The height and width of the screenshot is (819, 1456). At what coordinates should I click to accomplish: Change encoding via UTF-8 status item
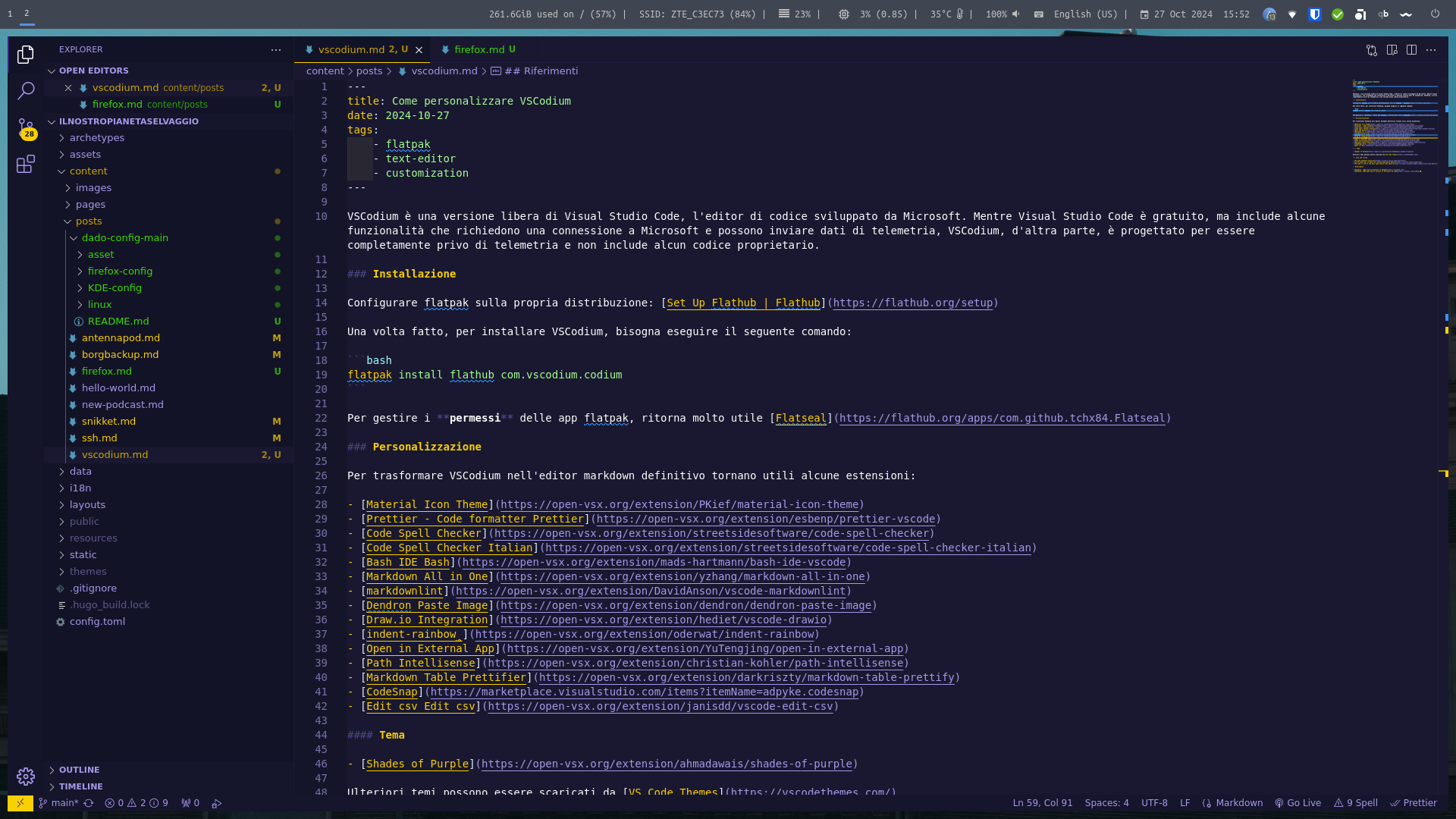(1154, 803)
